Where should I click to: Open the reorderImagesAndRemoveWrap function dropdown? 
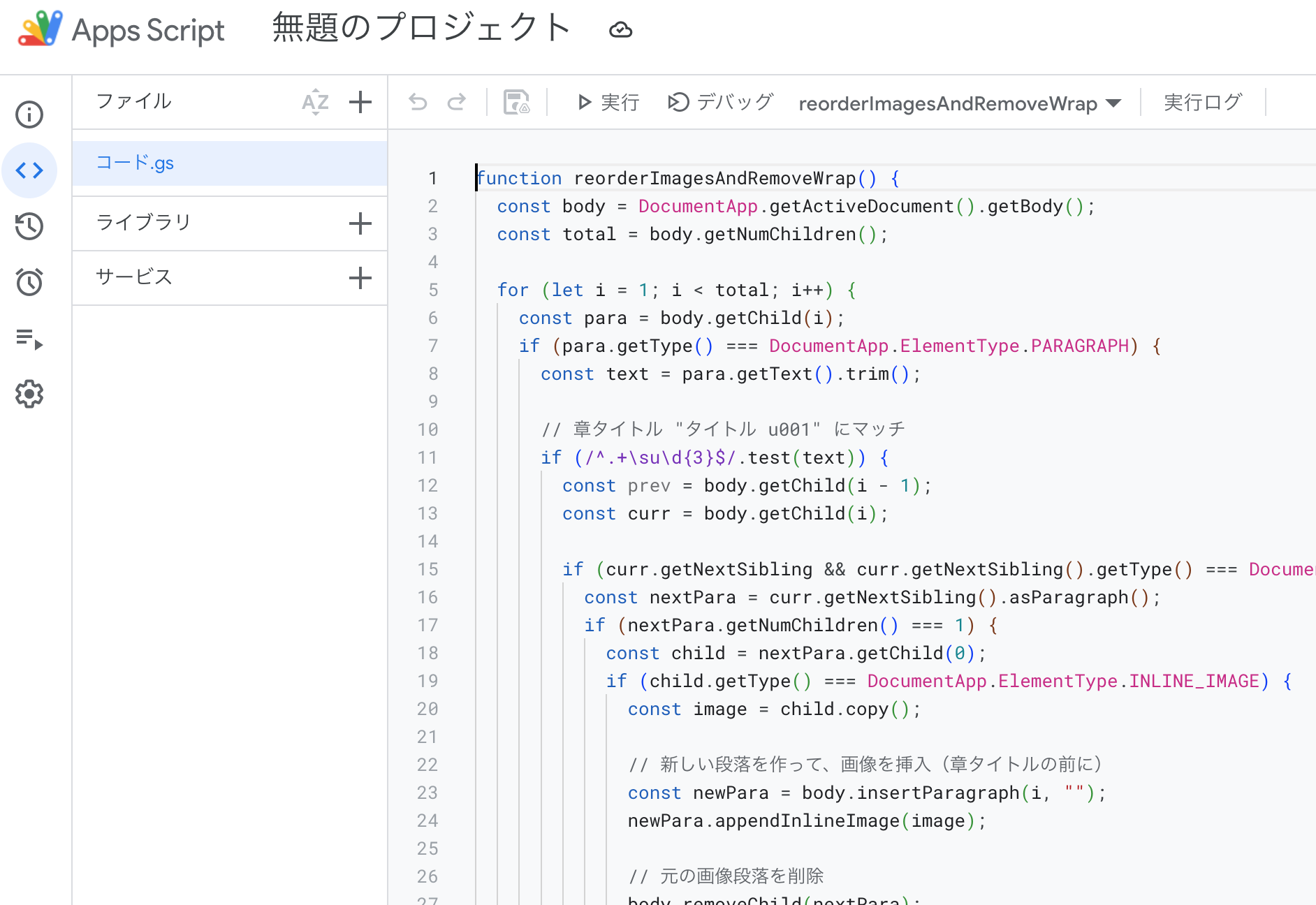coord(960,103)
